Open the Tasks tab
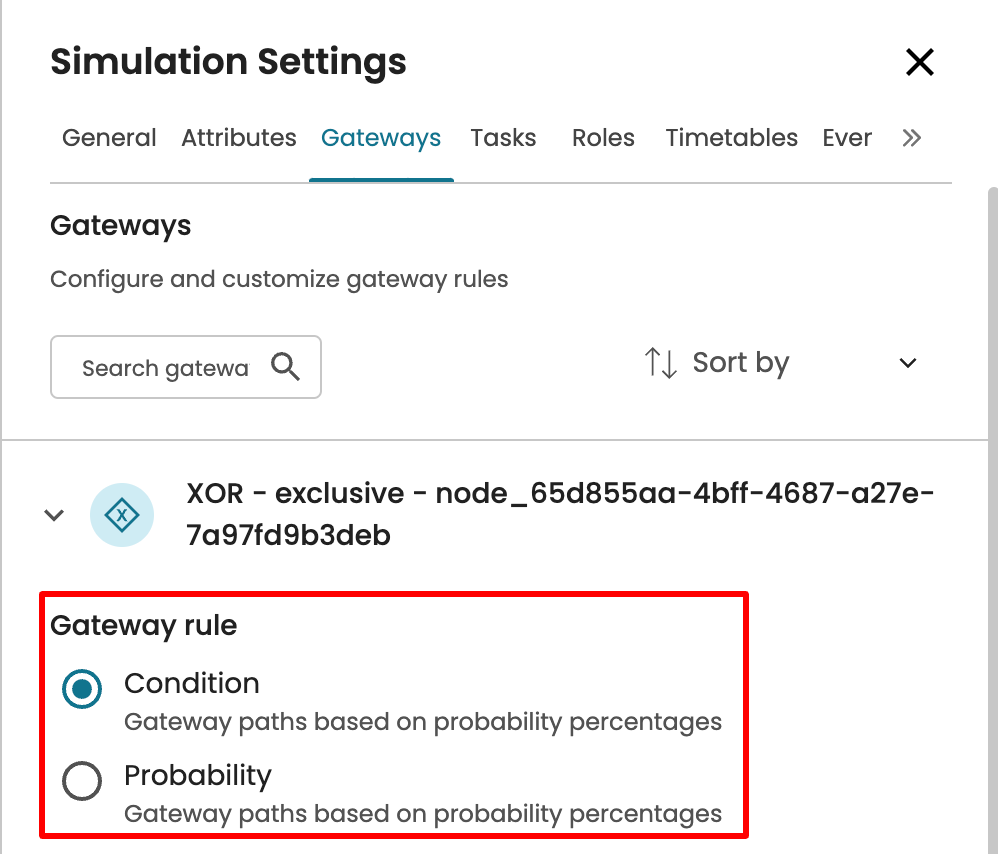 pyautogui.click(x=503, y=138)
